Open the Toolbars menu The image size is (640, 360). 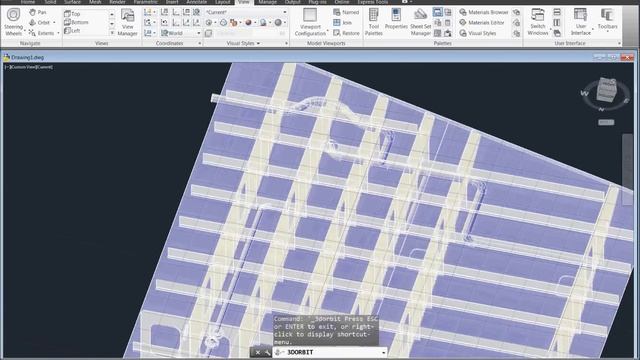607,20
